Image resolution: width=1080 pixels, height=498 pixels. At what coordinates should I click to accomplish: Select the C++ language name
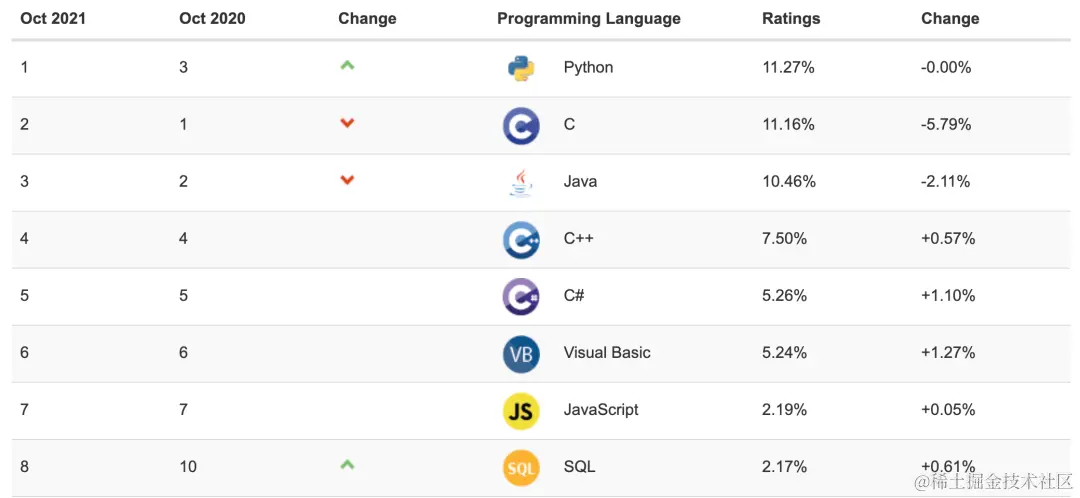point(579,239)
